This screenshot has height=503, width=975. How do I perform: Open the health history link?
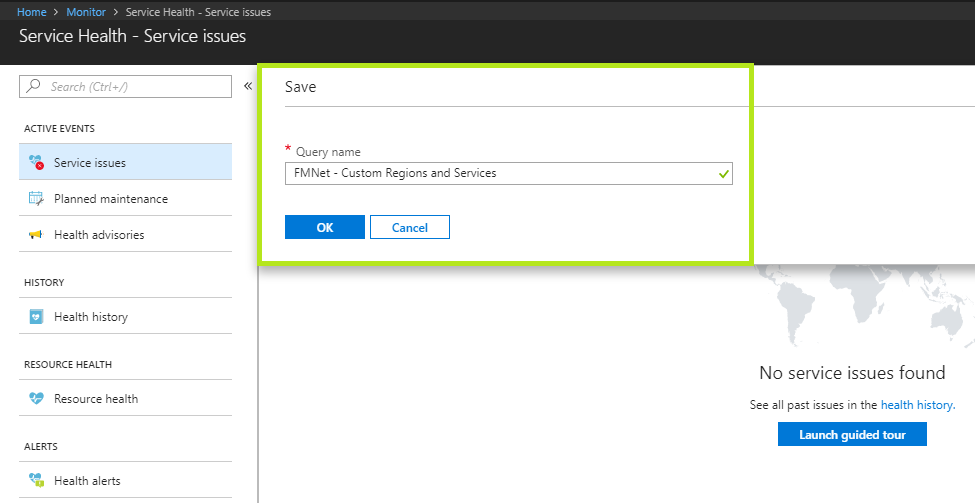(917, 405)
